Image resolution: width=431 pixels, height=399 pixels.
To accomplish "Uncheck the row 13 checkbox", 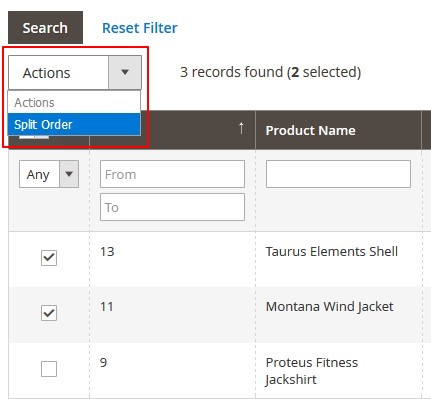I will [x=49, y=258].
